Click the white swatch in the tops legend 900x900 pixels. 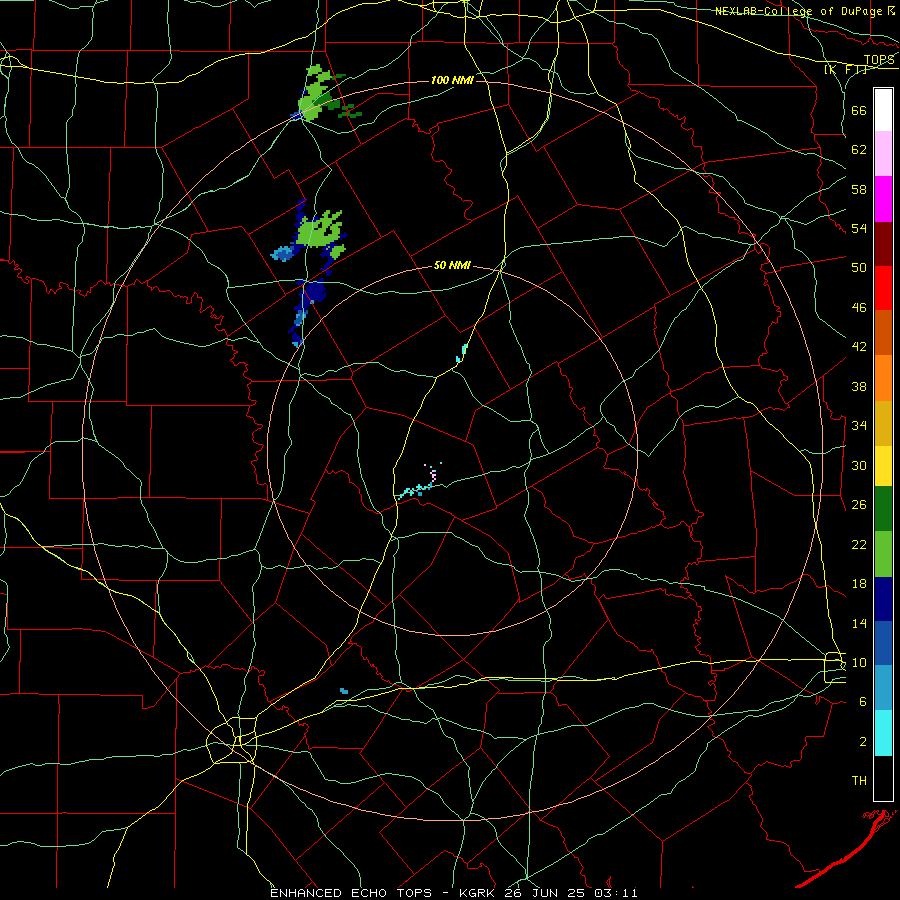tap(883, 110)
